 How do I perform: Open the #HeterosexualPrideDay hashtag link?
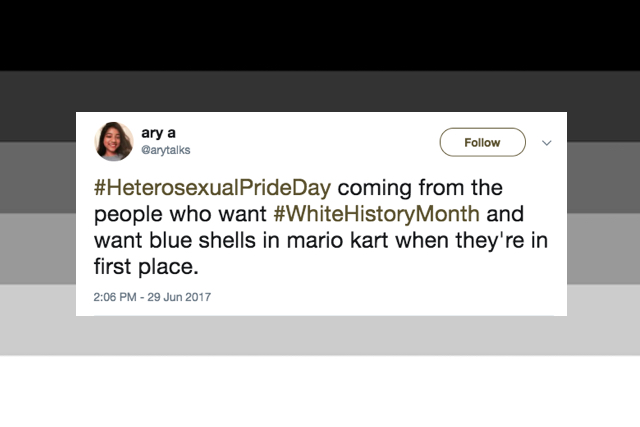point(212,188)
